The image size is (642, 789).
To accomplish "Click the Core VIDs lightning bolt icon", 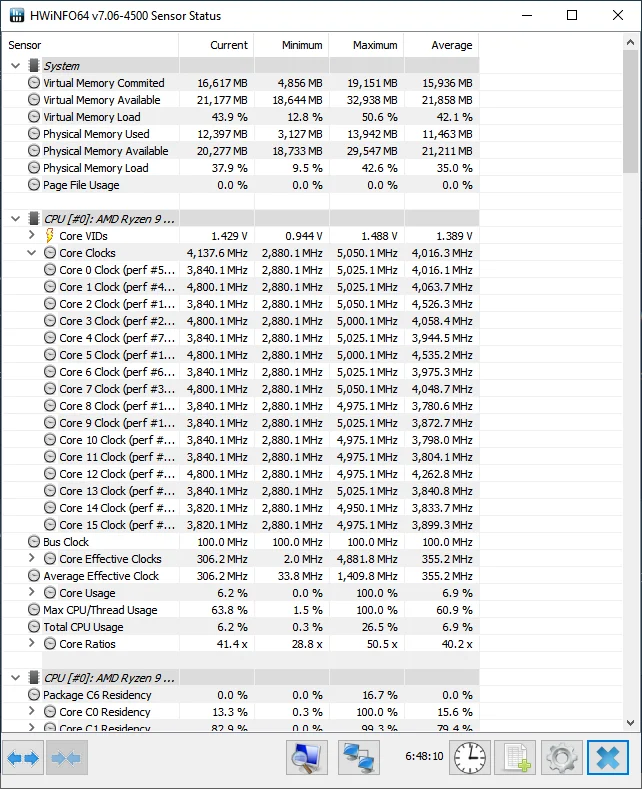I will (50, 235).
